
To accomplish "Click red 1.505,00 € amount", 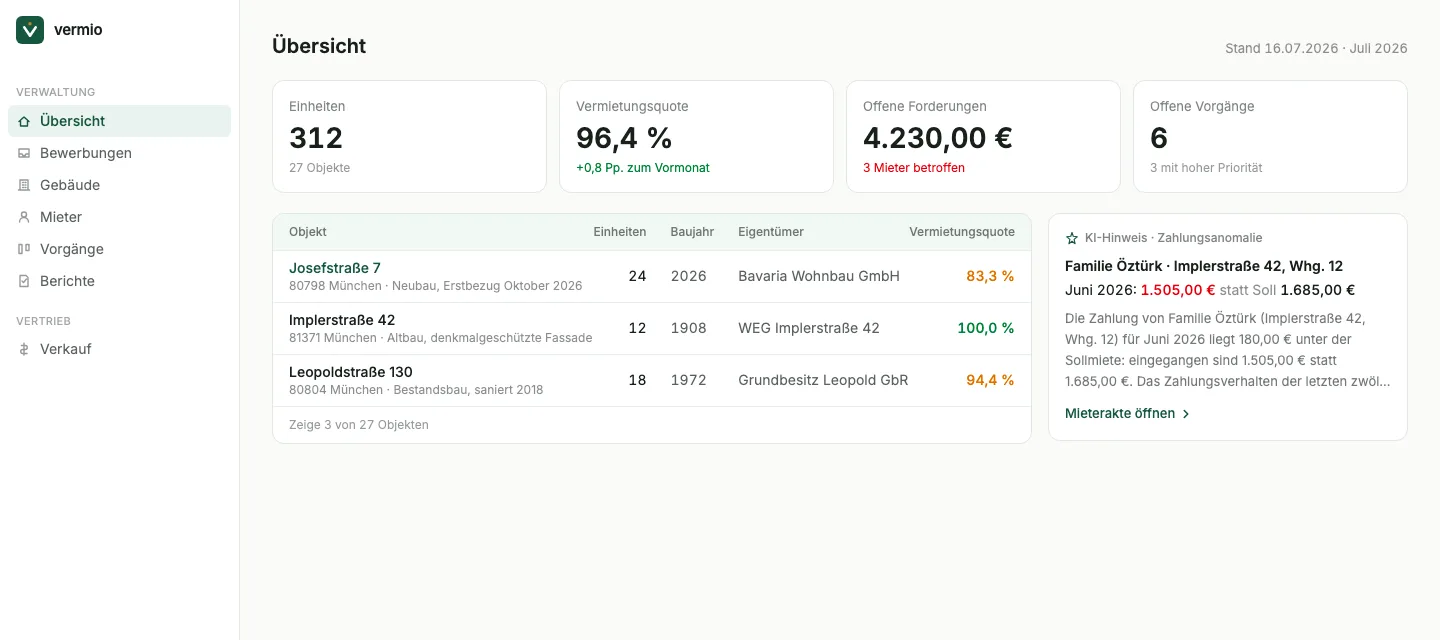I will (x=1178, y=290).
